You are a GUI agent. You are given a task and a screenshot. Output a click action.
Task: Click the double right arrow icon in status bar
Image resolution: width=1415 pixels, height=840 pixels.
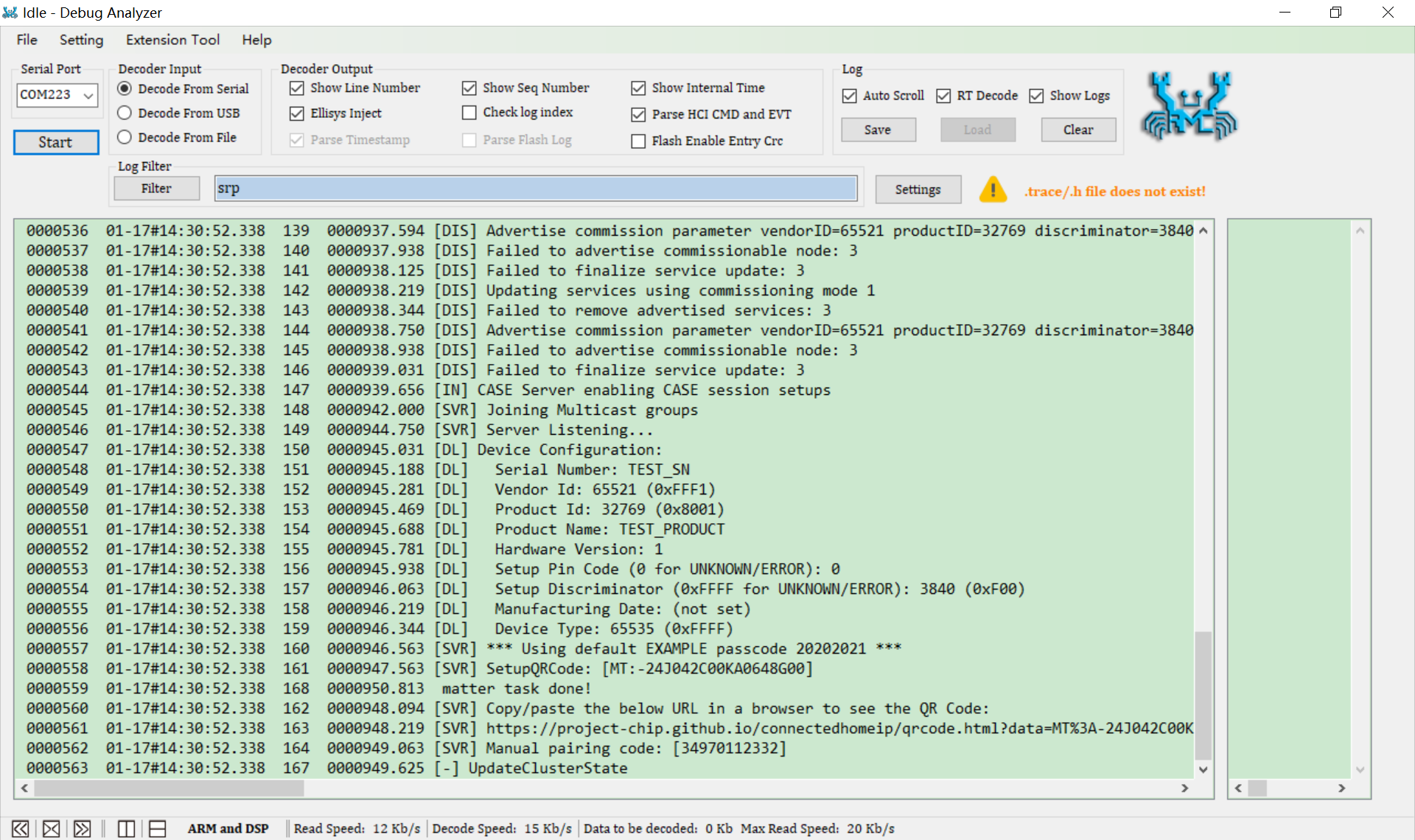click(x=82, y=829)
